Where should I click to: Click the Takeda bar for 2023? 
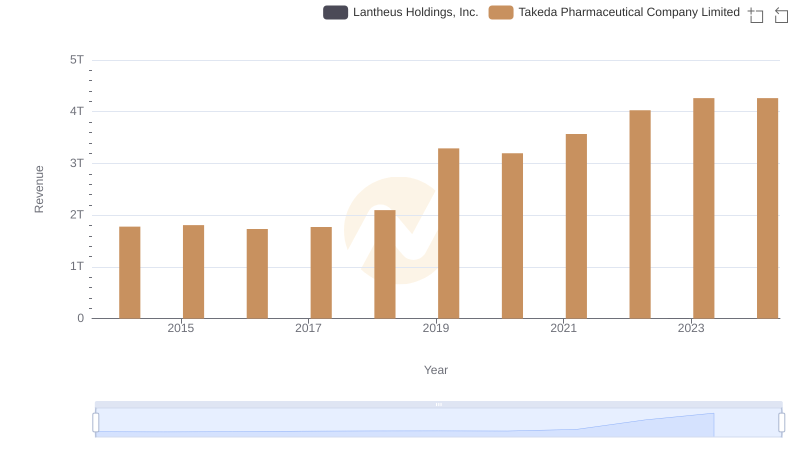tap(704, 209)
